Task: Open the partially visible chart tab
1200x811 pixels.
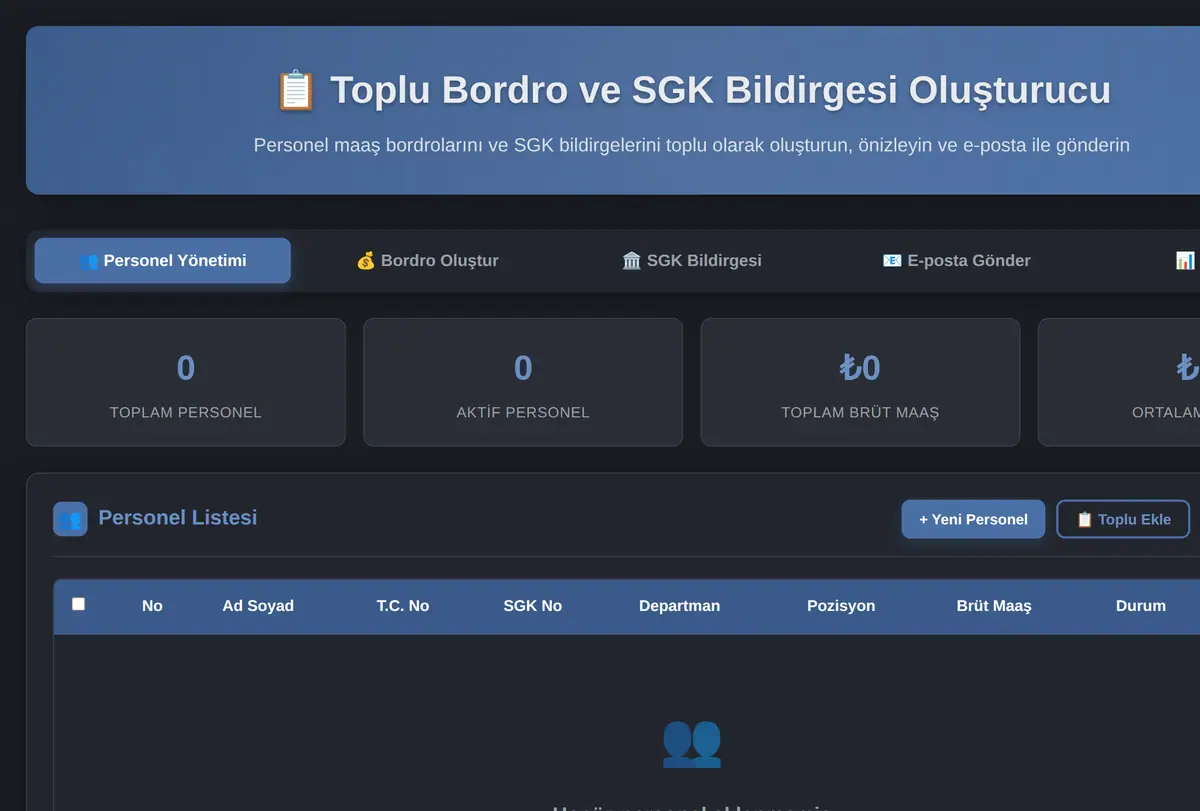Action: coord(1184,261)
